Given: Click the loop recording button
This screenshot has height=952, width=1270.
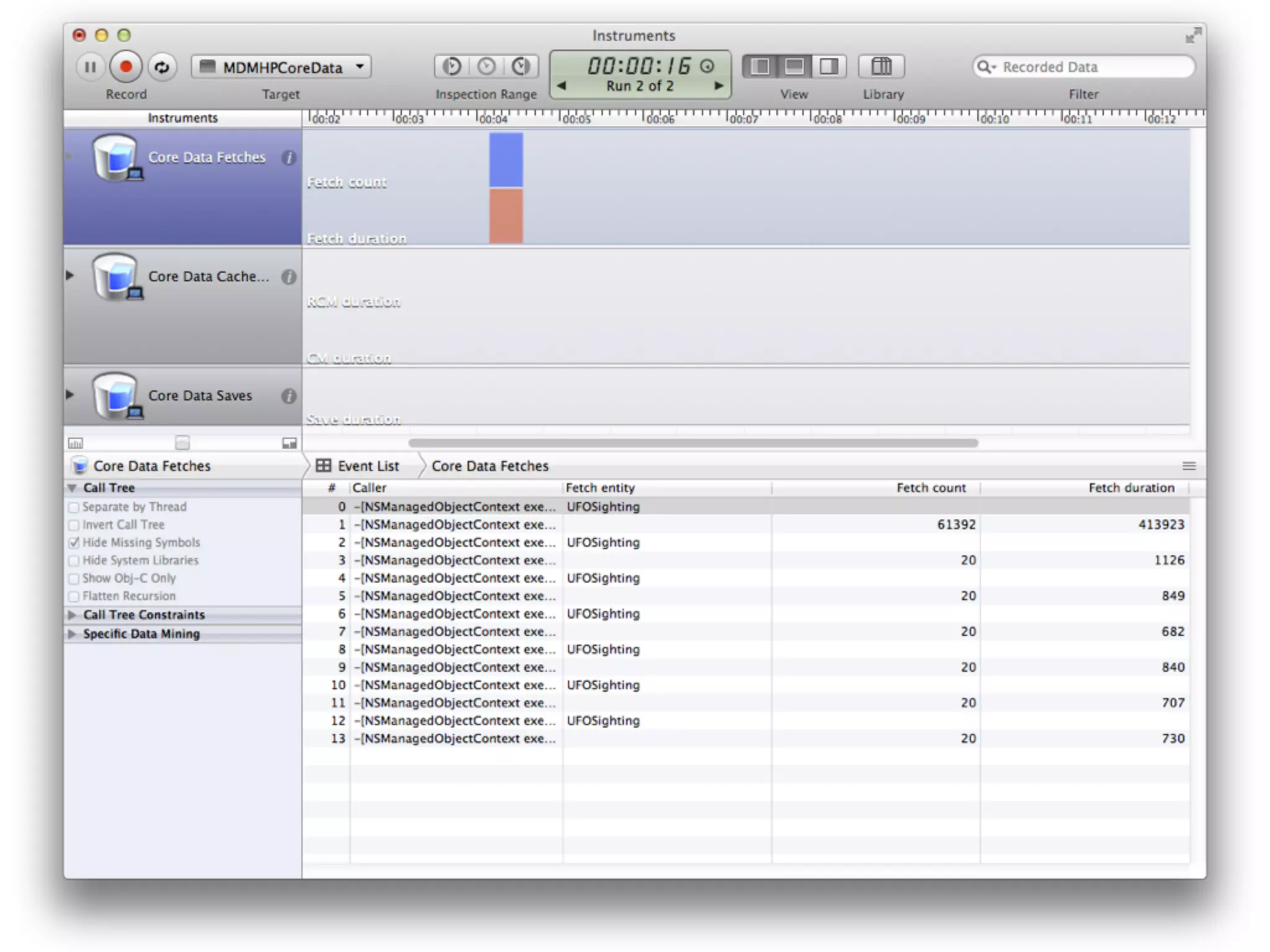Looking at the screenshot, I should click(162, 67).
